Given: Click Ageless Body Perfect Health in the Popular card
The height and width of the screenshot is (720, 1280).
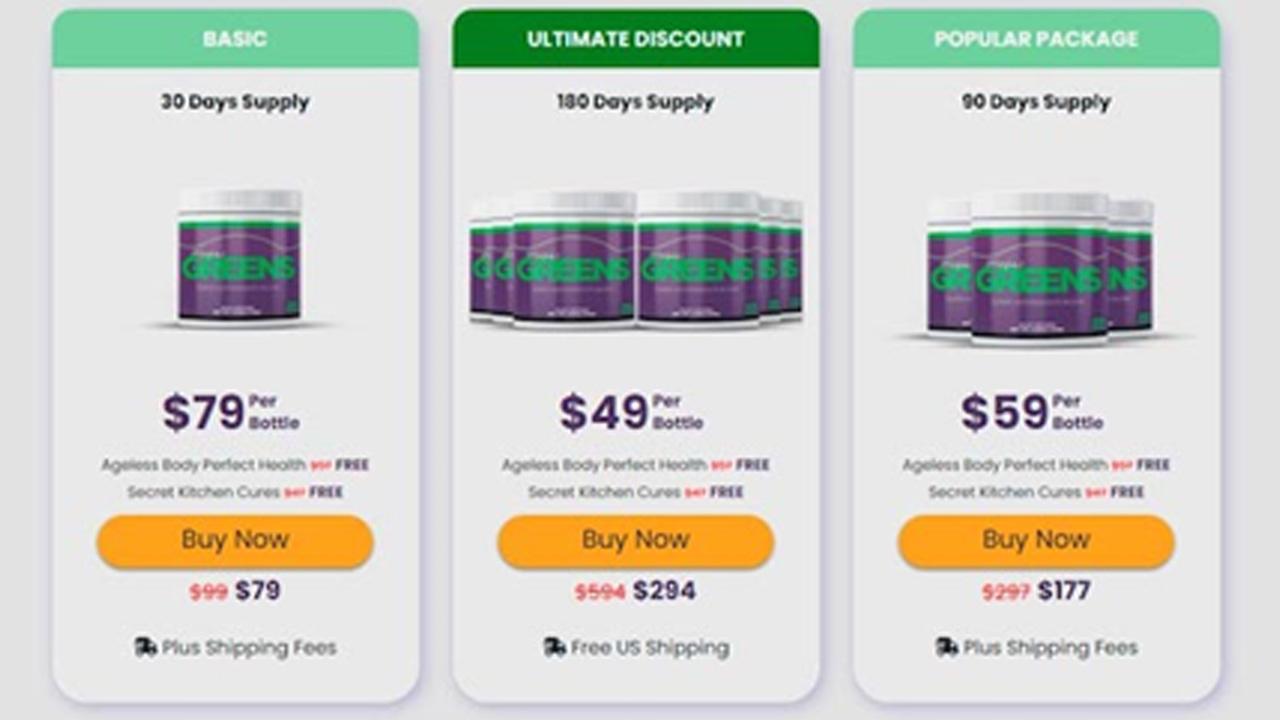Looking at the screenshot, I should coord(1005,465).
